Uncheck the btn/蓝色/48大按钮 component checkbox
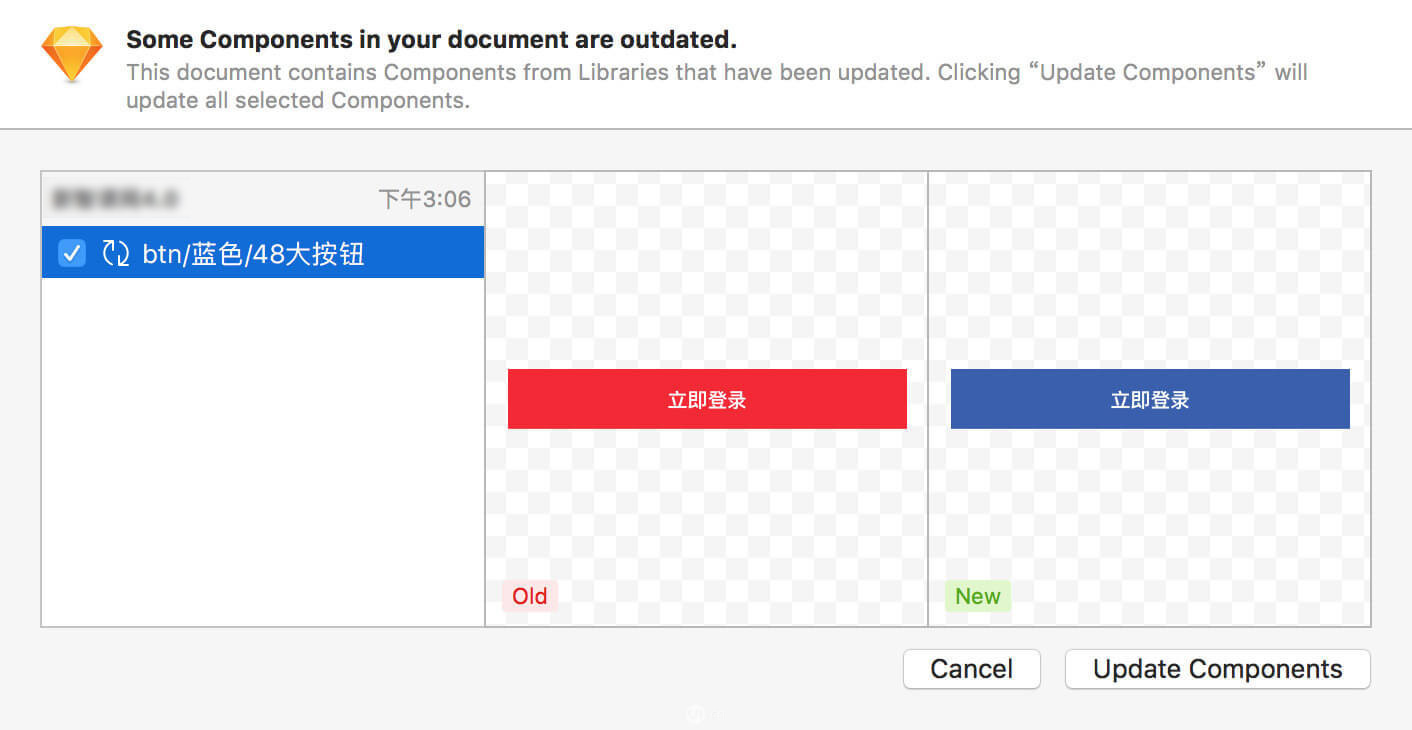This screenshot has width=1412, height=730. 72,253
